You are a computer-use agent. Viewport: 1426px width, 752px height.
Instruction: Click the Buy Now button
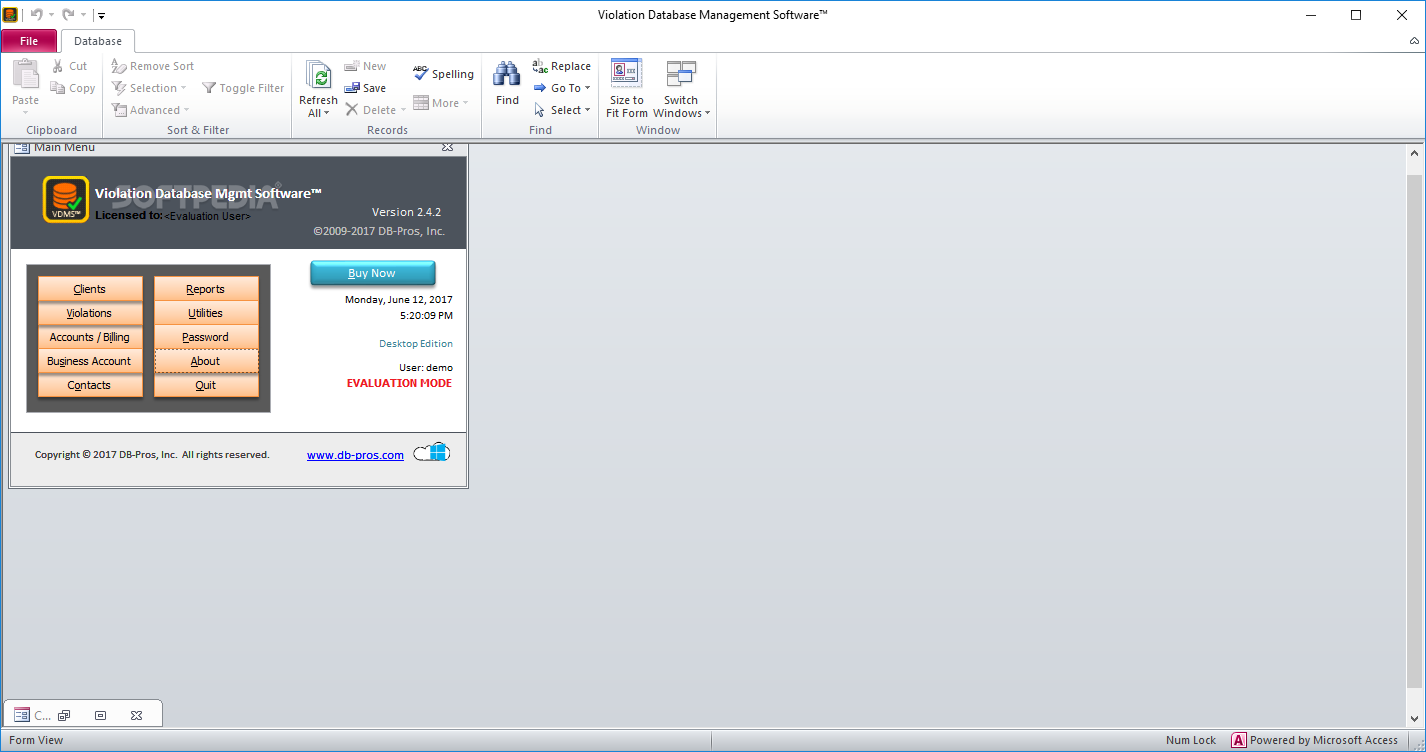coord(372,273)
